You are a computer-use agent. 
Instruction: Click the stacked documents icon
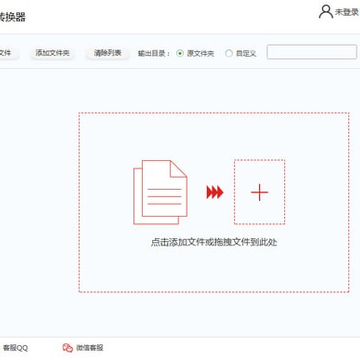click(160, 192)
